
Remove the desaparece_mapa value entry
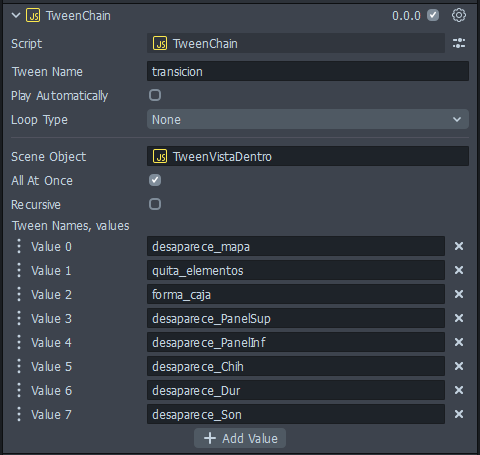459,246
